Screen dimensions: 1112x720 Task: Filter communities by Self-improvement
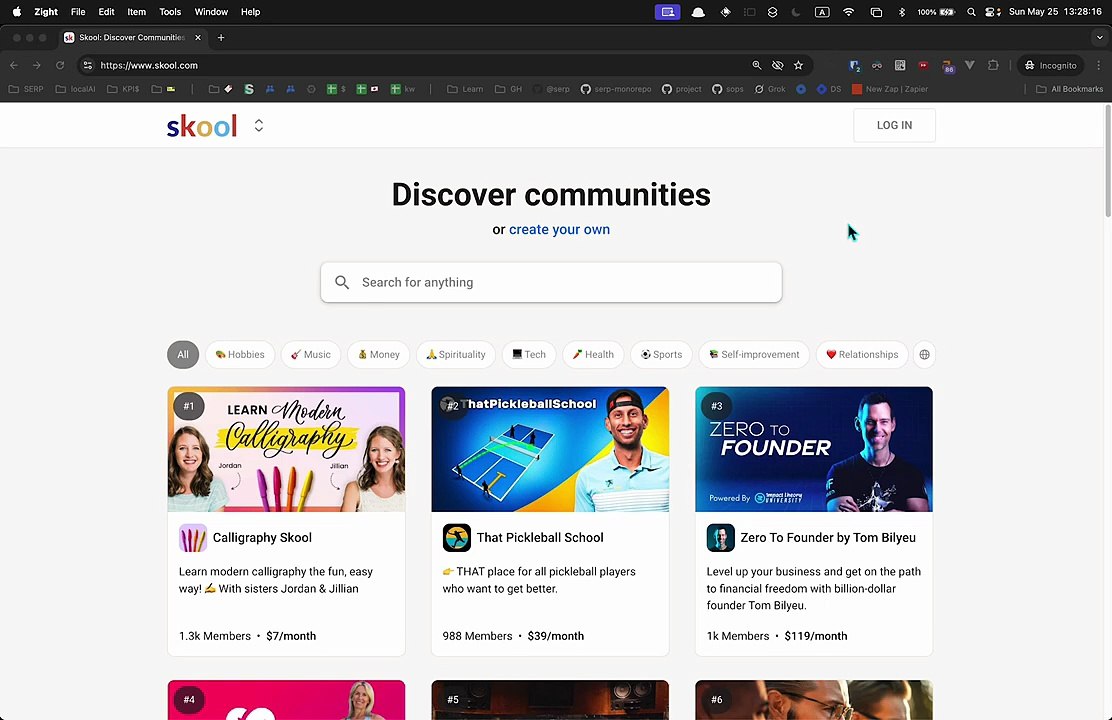754,355
